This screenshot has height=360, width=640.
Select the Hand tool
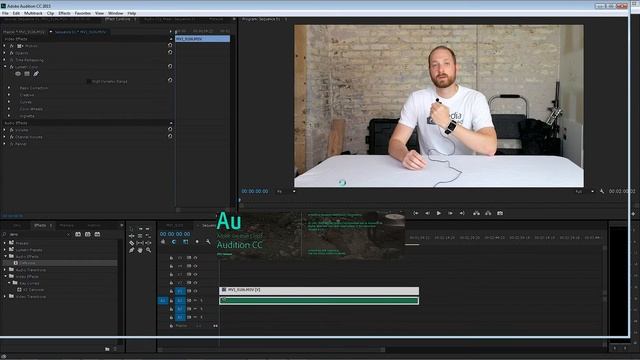[x=140, y=250]
